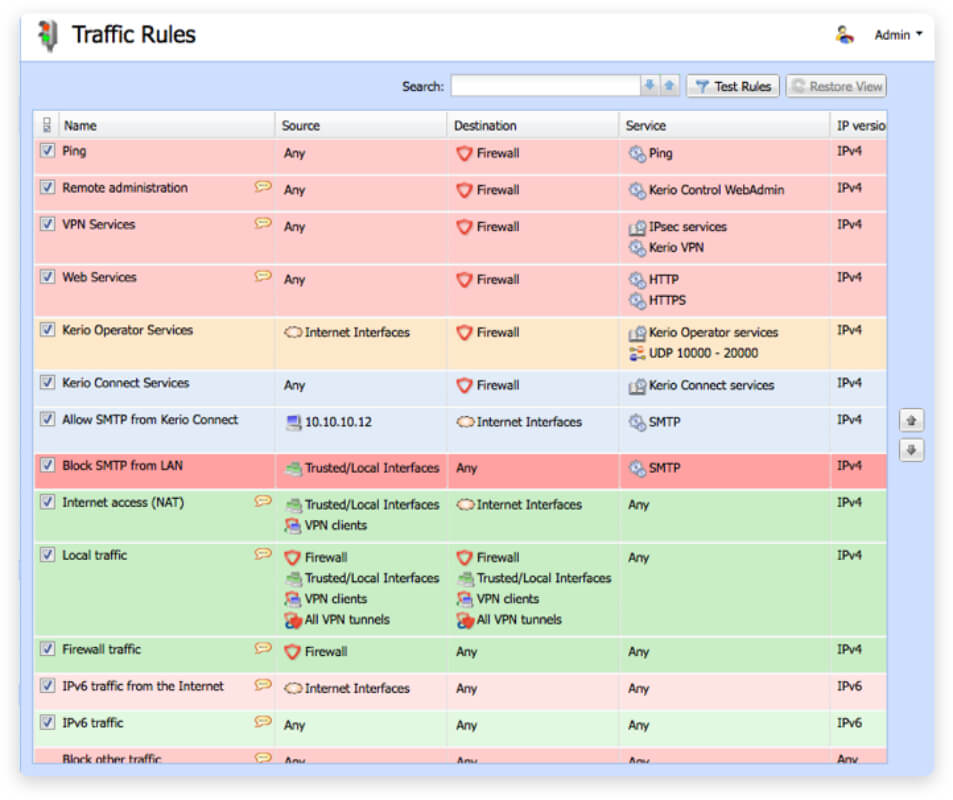Viewport: 953px width, 800px height.
Task: Click the Test Rules button
Action: pyautogui.click(x=733, y=86)
